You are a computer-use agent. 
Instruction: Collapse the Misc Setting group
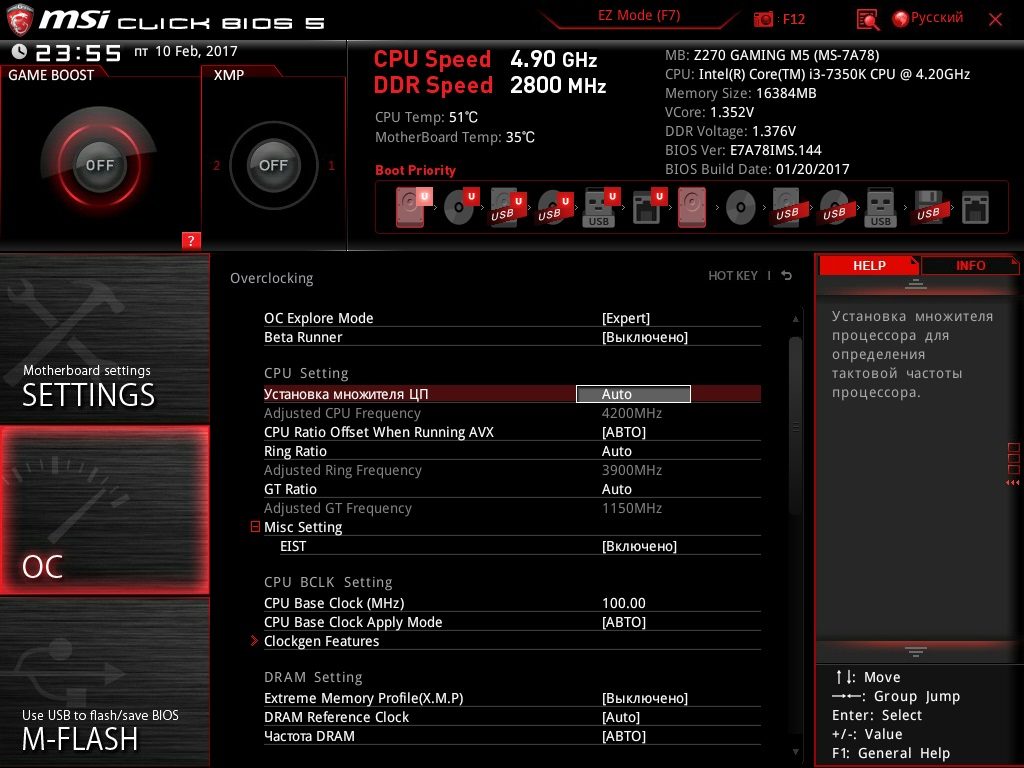pyautogui.click(x=255, y=526)
